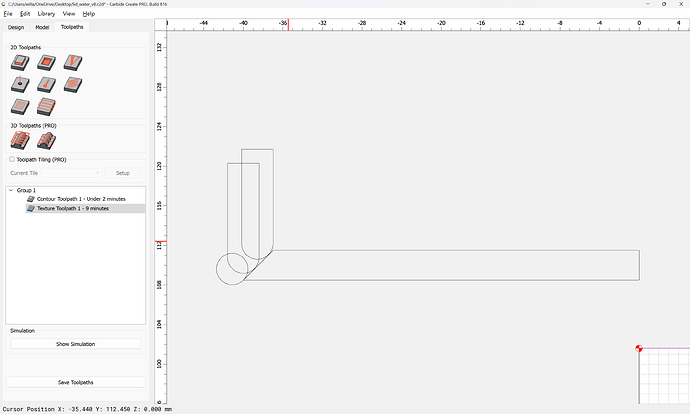Open the Edit menu
Image resolution: width=690 pixels, height=414 pixels.
(x=25, y=14)
